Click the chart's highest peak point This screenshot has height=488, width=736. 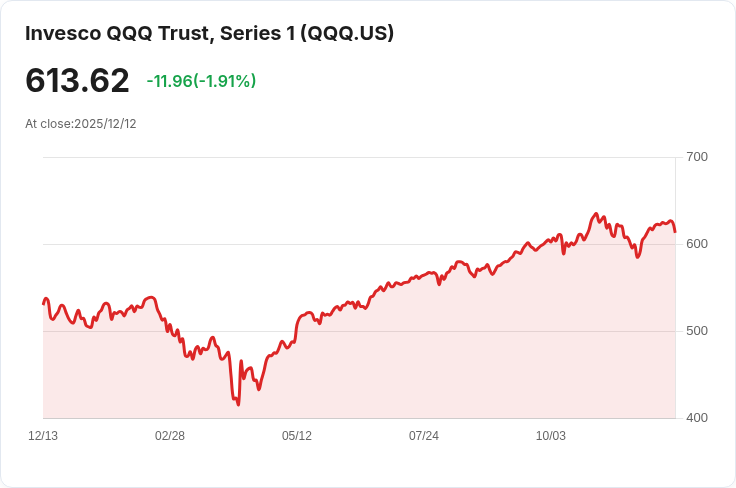tap(596, 214)
